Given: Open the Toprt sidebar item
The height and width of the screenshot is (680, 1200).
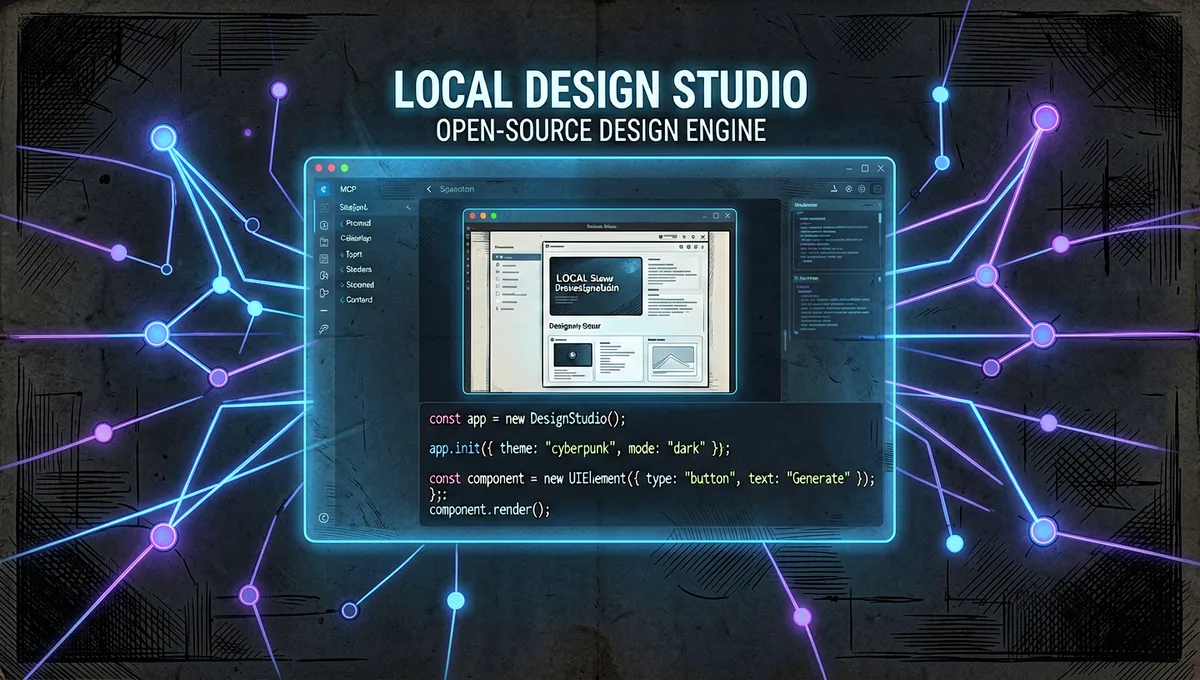Looking at the screenshot, I should pyautogui.click(x=355, y=254).
